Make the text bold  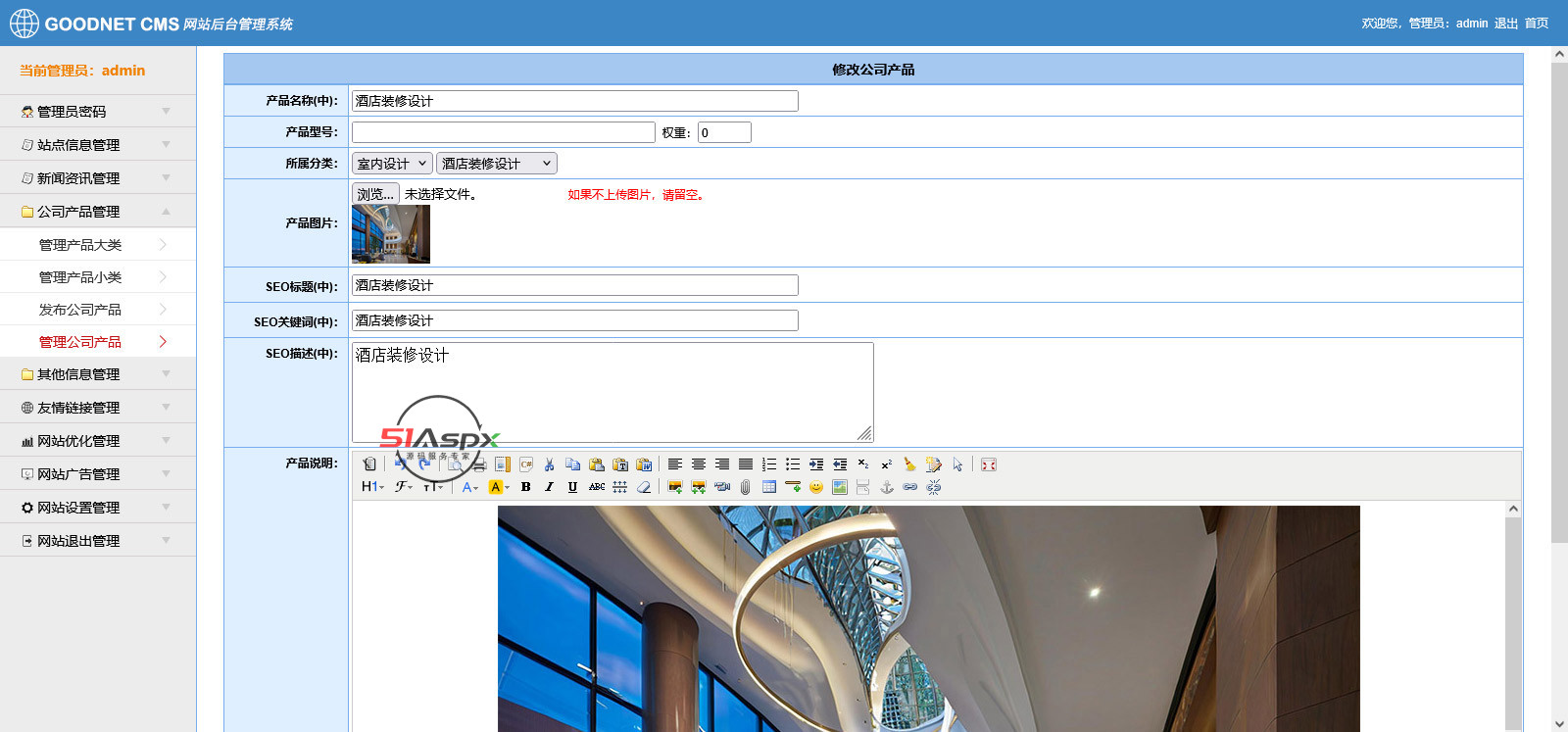526,487
